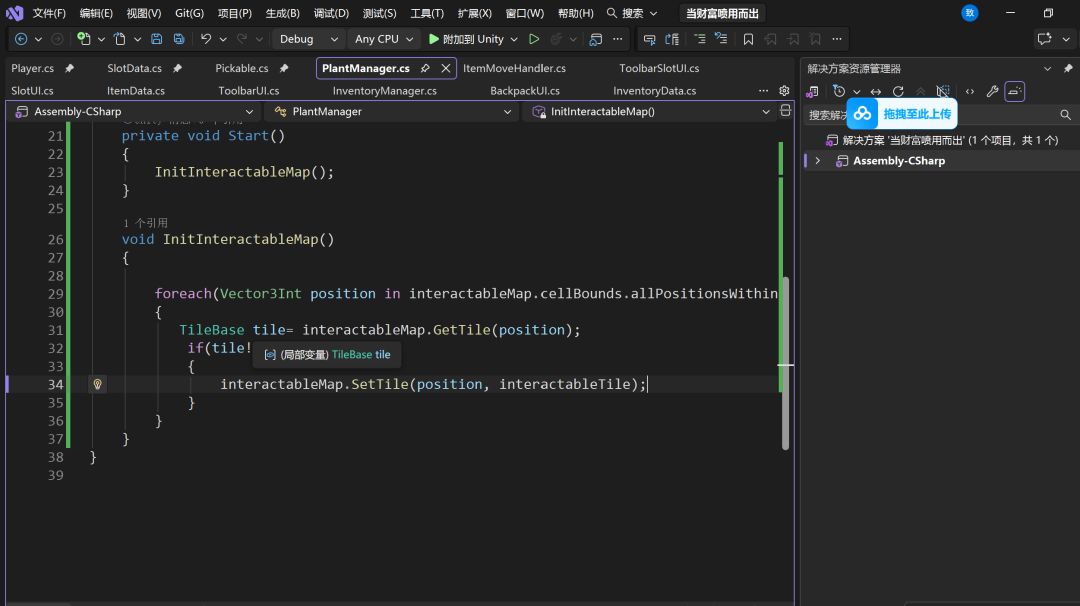Start without debugging using the hollow play icon

click(x=534, y=39)
